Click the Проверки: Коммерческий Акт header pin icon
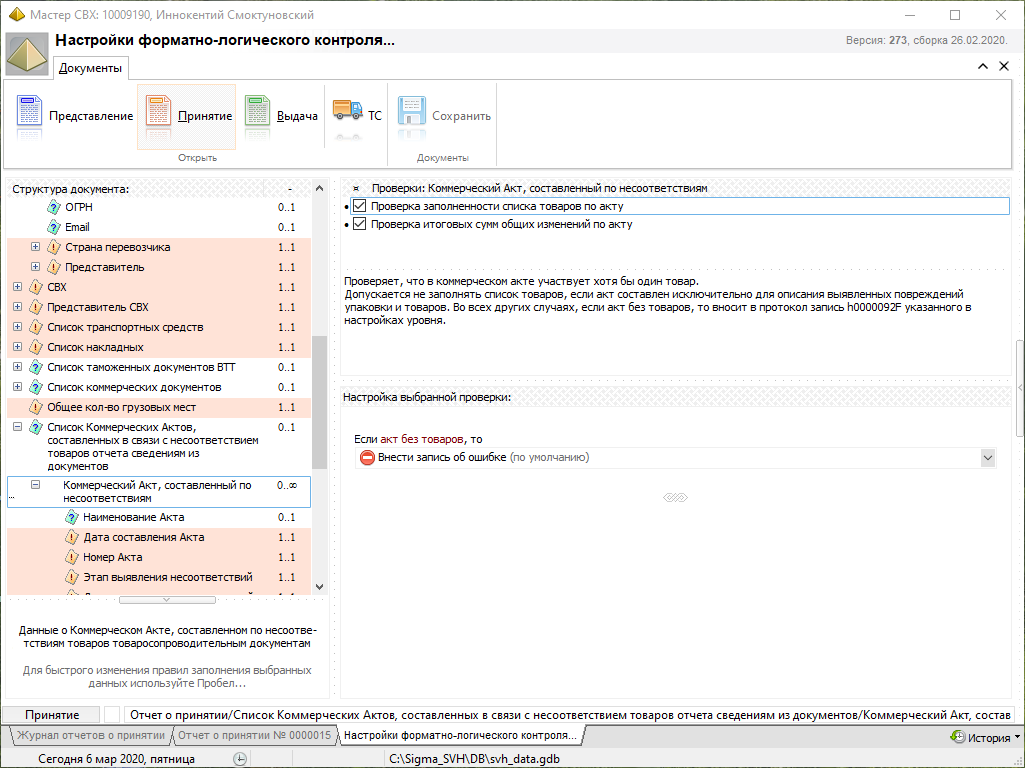1025x768 pixels. [356, 188]
